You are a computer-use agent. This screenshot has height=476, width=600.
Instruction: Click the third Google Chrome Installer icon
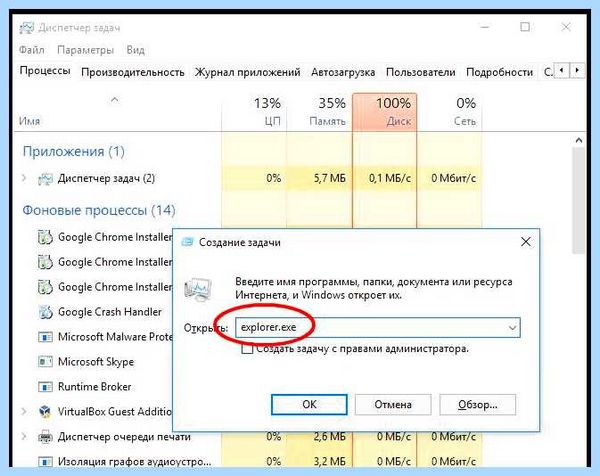point(45,287)
